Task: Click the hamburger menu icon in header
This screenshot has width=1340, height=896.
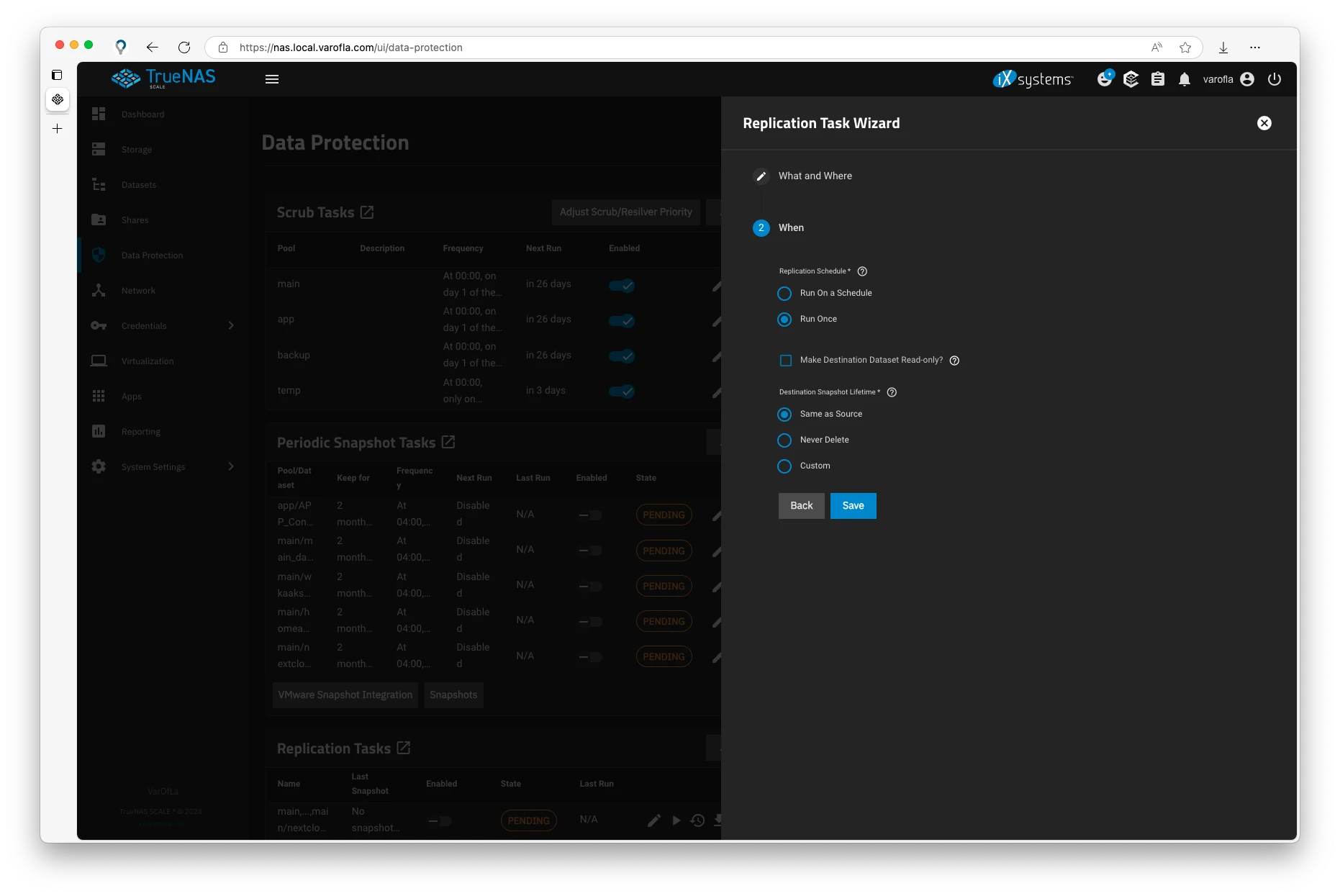Action: pos(271,79)
